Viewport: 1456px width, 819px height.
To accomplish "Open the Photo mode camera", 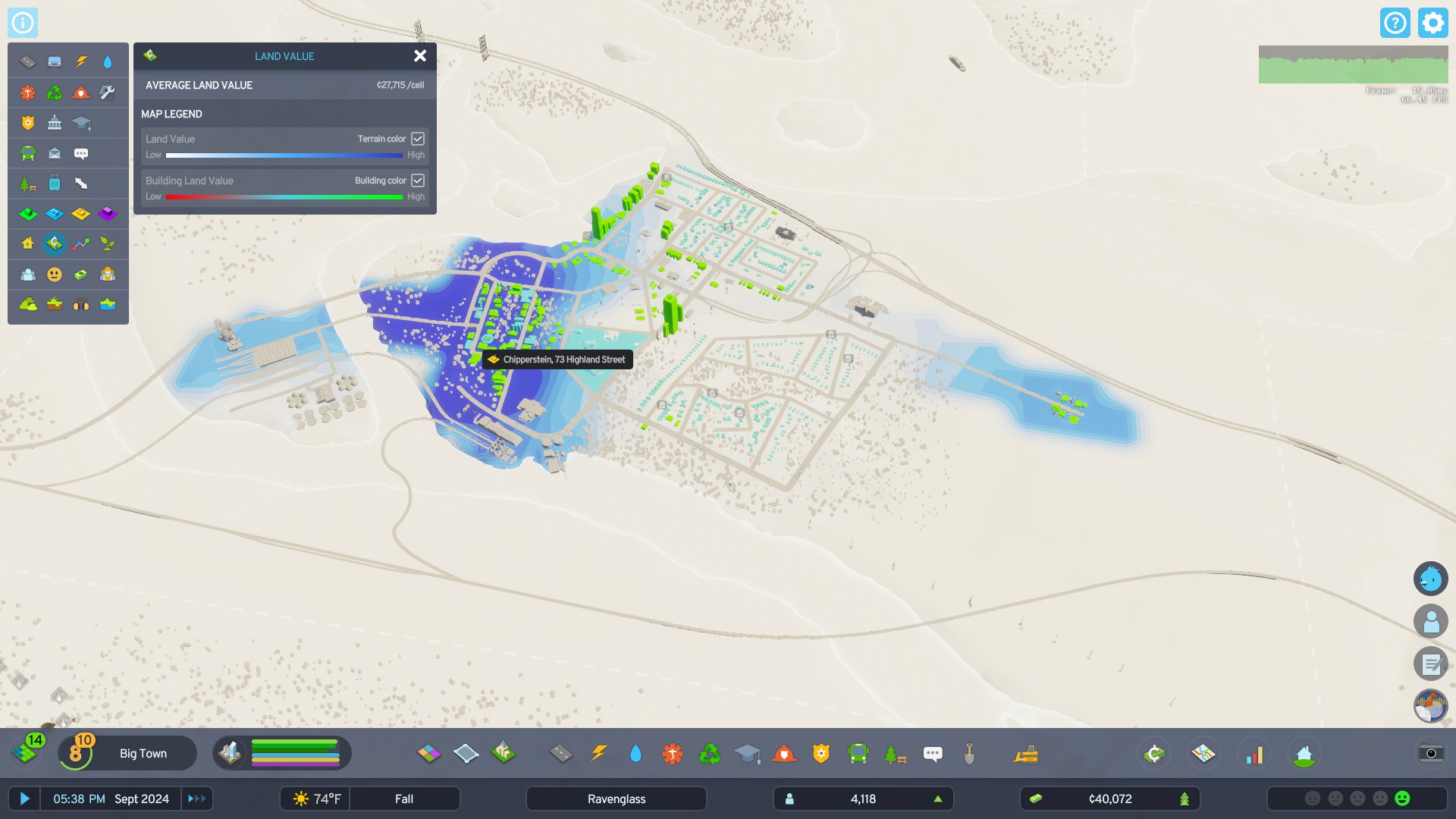I will (x=1431, y=753).
